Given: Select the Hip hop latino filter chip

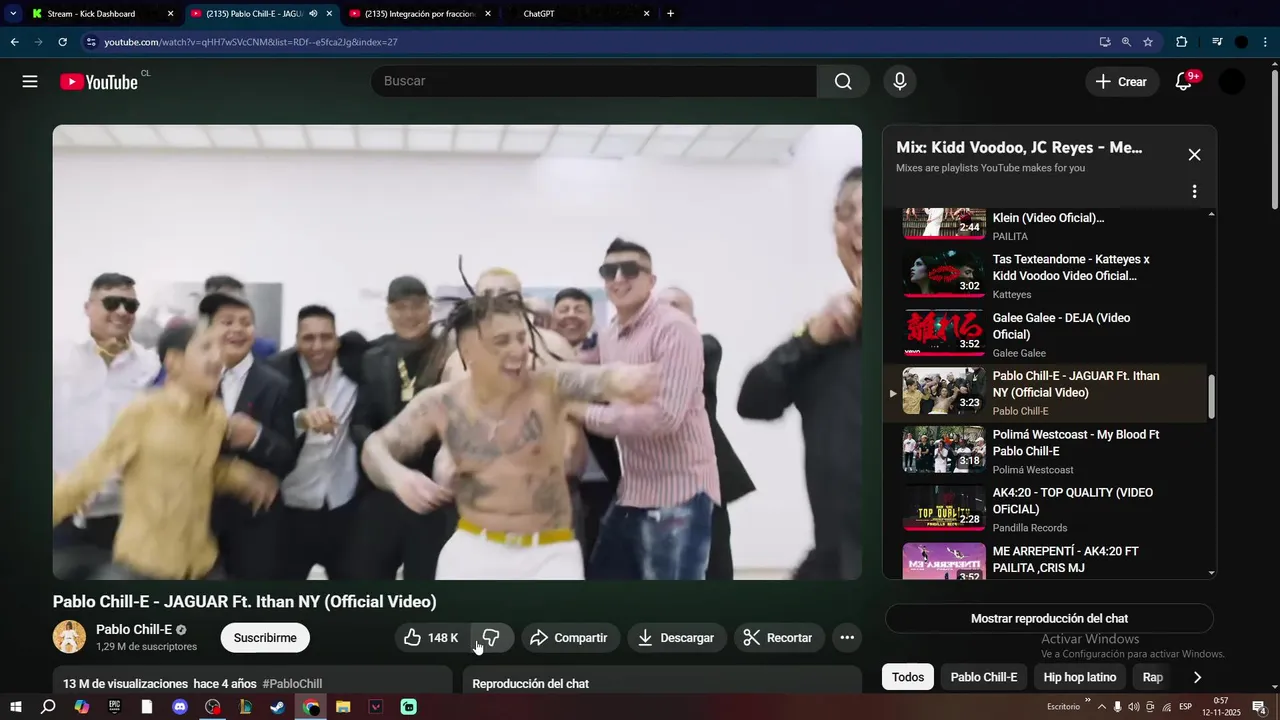Looking at the screenshot, I should (x=1080, y=677).
